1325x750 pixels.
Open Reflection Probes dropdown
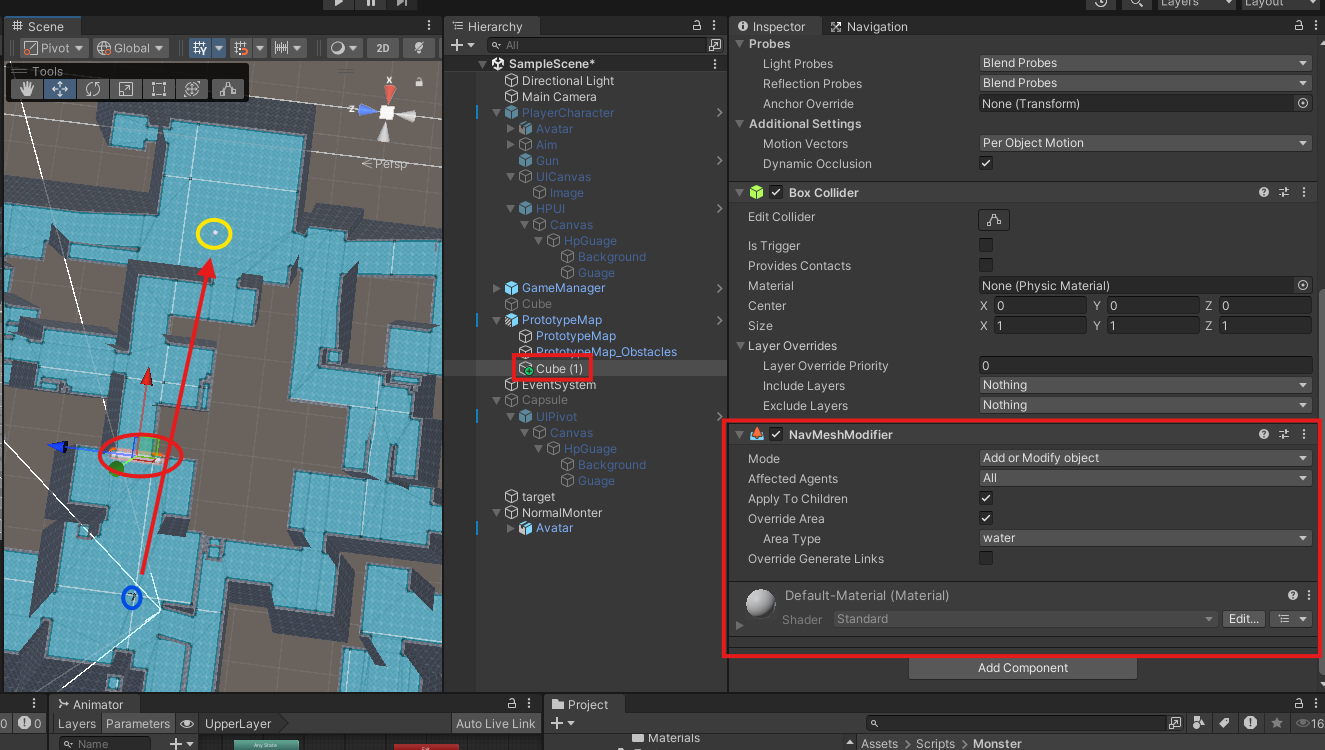[1146, 83]
